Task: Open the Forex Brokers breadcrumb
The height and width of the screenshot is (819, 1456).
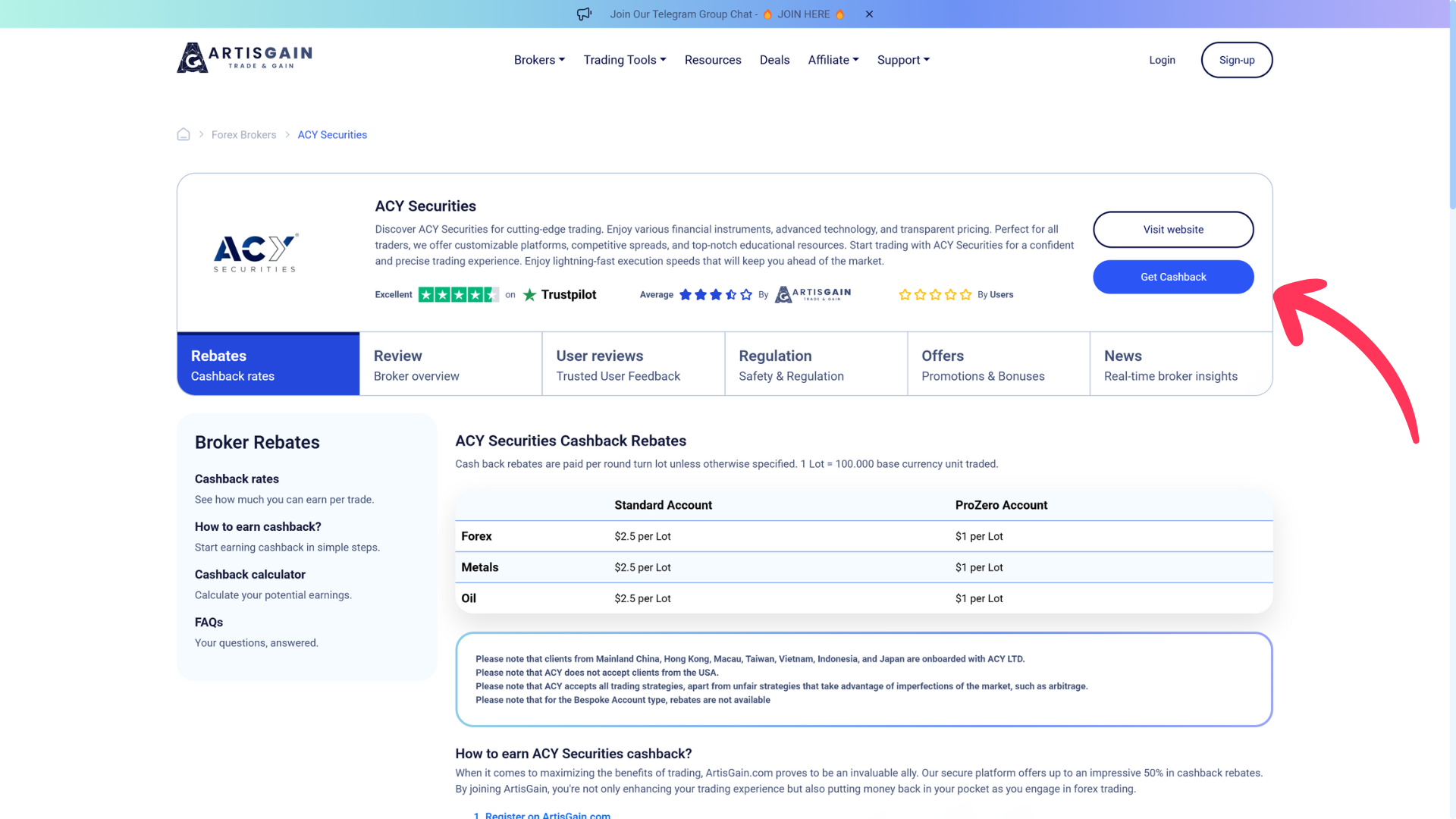Action: click(x=243, y=135)
